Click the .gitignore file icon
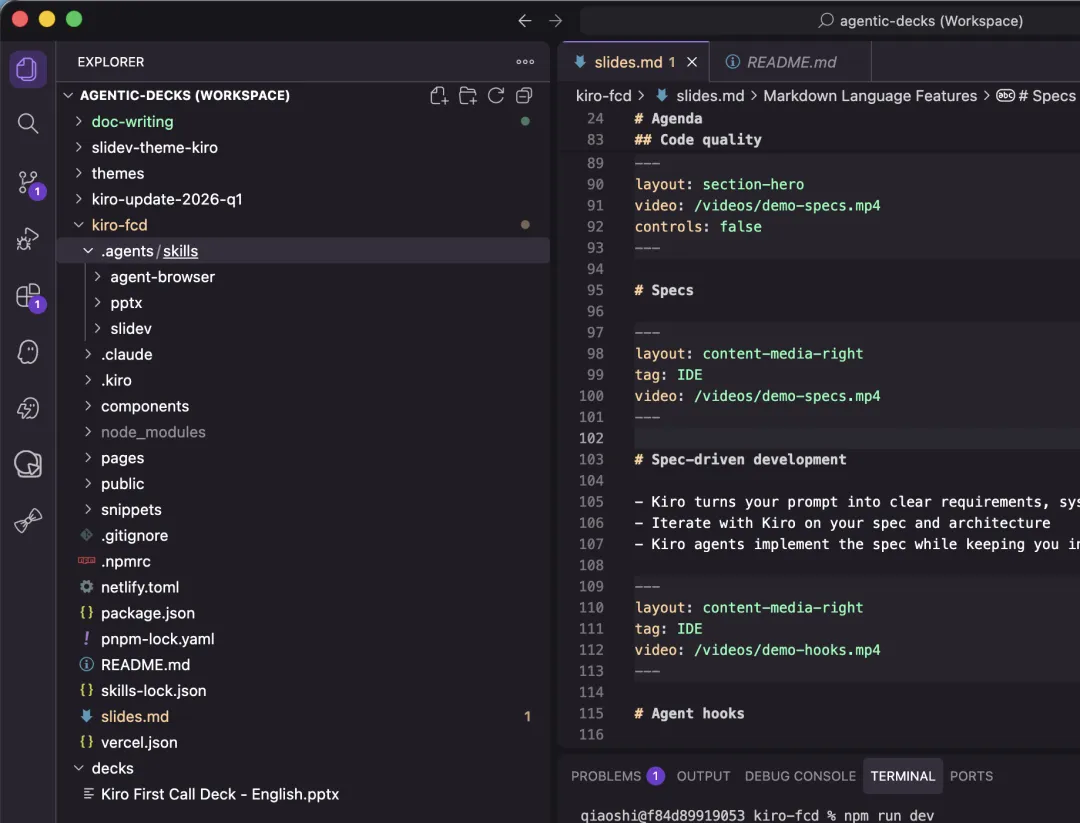 pyautogui.click(x=86, y=535)
